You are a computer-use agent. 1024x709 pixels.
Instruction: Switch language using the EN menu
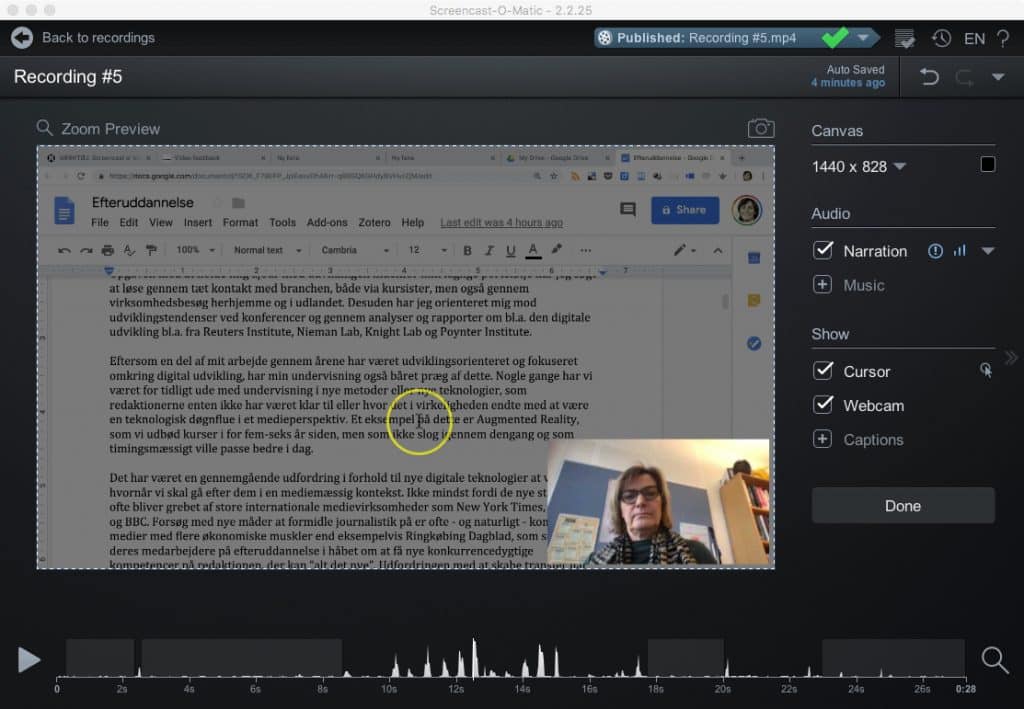tap(974, 38)
